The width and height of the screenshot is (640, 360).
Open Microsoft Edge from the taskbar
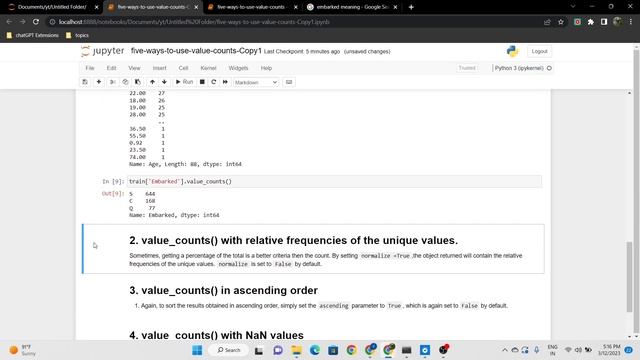point(315,350)
